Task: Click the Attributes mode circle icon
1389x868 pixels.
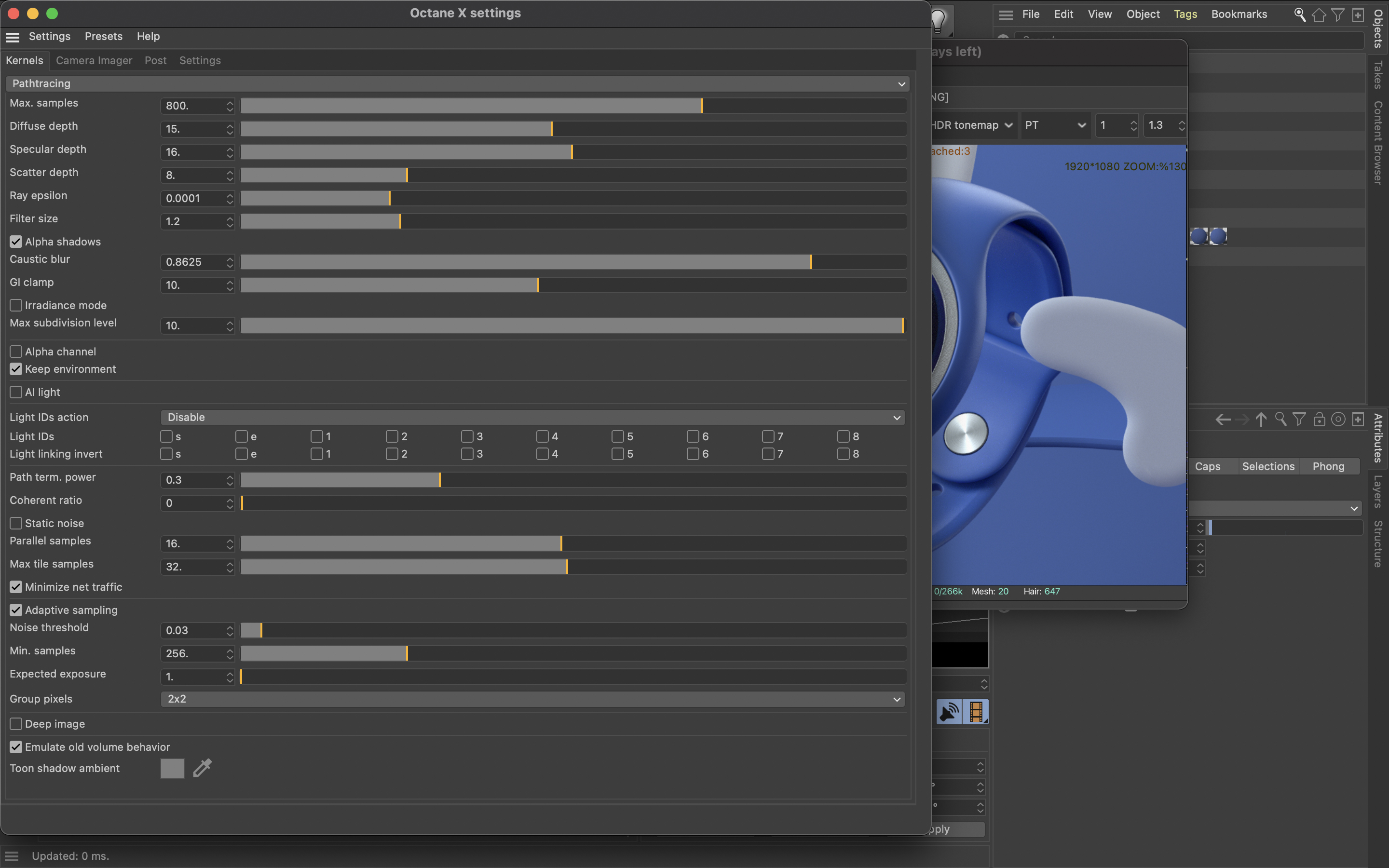Action: tap(1338, 420)
